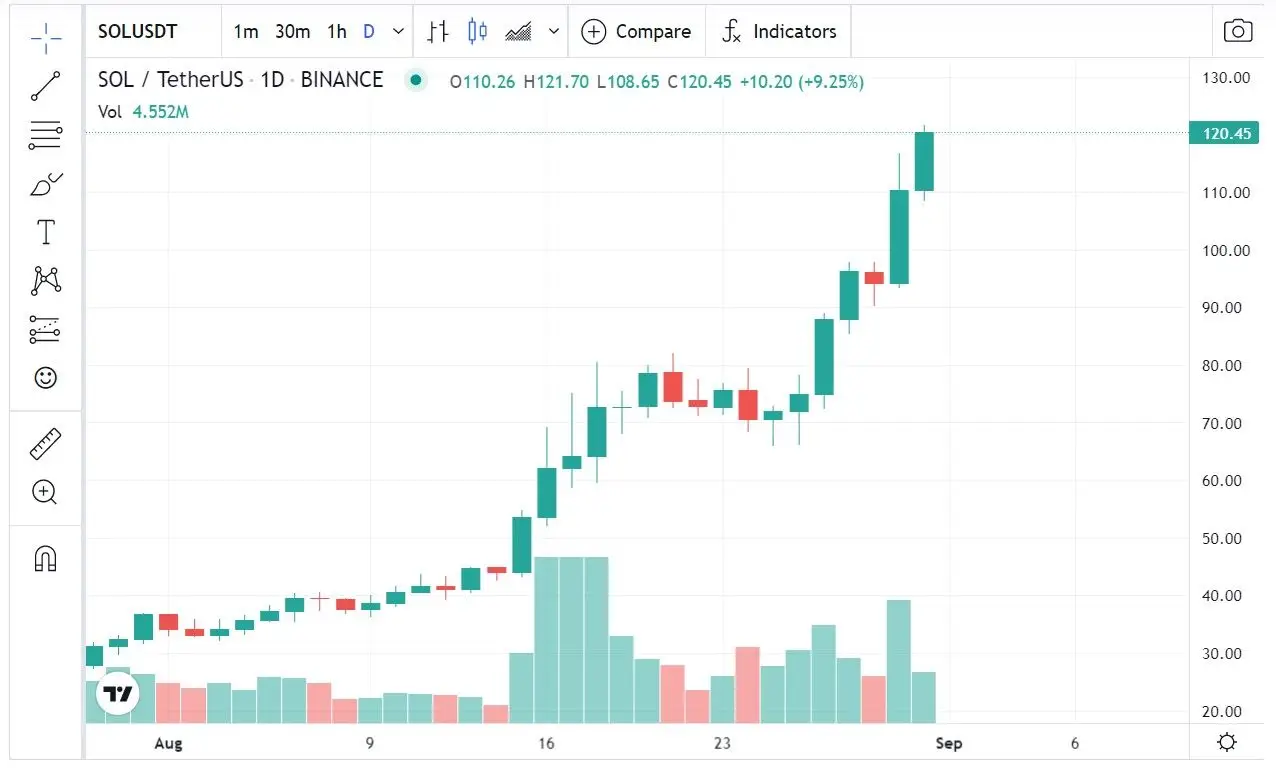Select the brush drawing tool
This screenshot has width=1276, height=771.
[46, 184]
